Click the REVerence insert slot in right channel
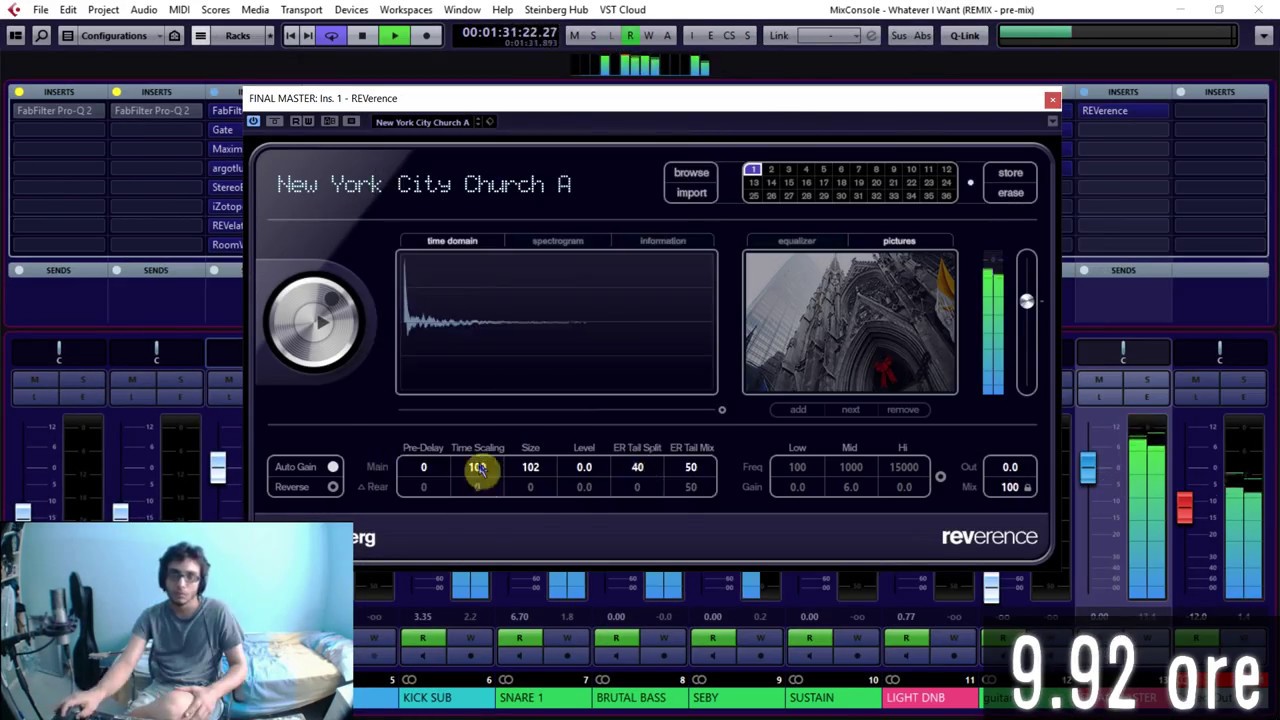 1122,111
